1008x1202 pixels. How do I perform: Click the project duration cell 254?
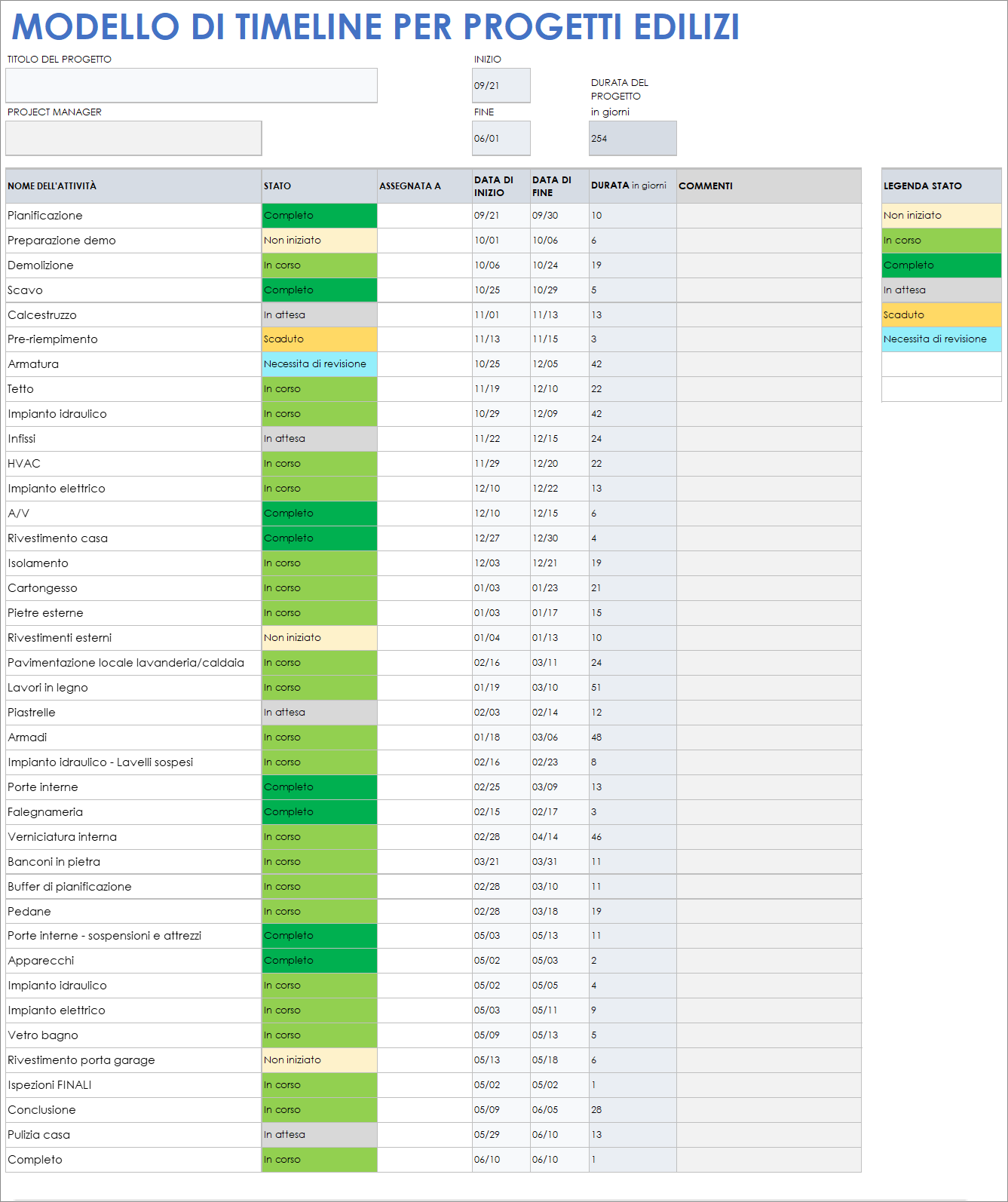[x=633, y=138]
